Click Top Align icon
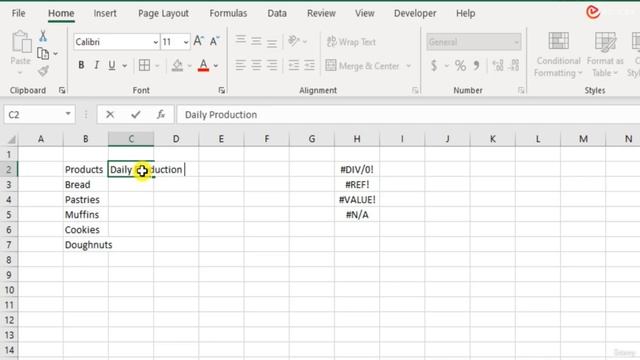The height and width of the screenshot is (360, 640). [x=240, y=40]
